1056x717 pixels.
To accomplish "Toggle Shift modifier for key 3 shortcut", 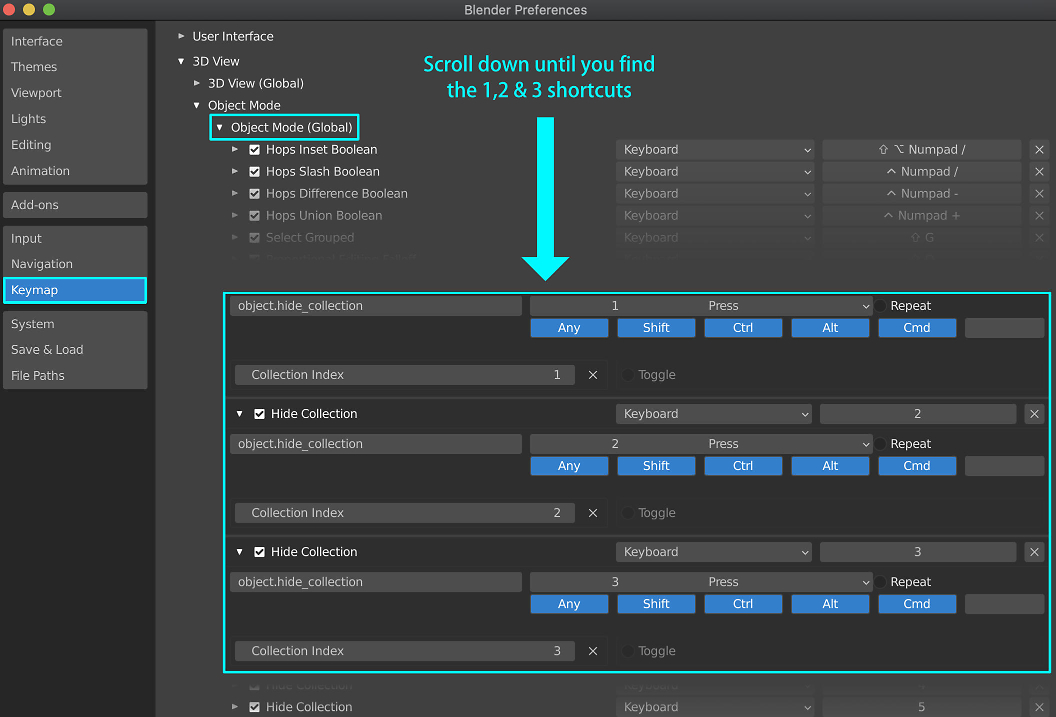I will pyautogui.click(x=656, y=604).
